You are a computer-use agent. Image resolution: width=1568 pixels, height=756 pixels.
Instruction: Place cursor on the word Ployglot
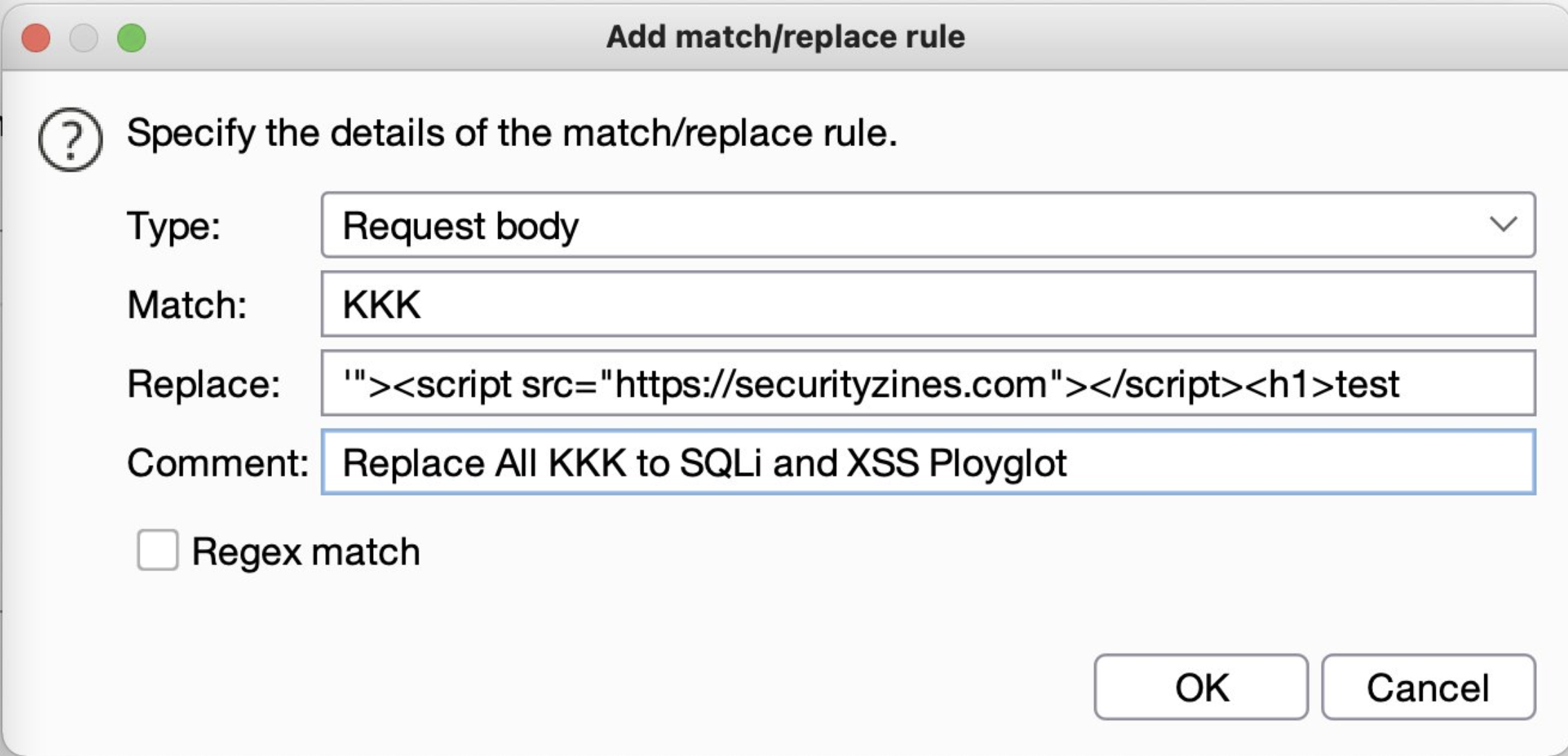point(997,464)
